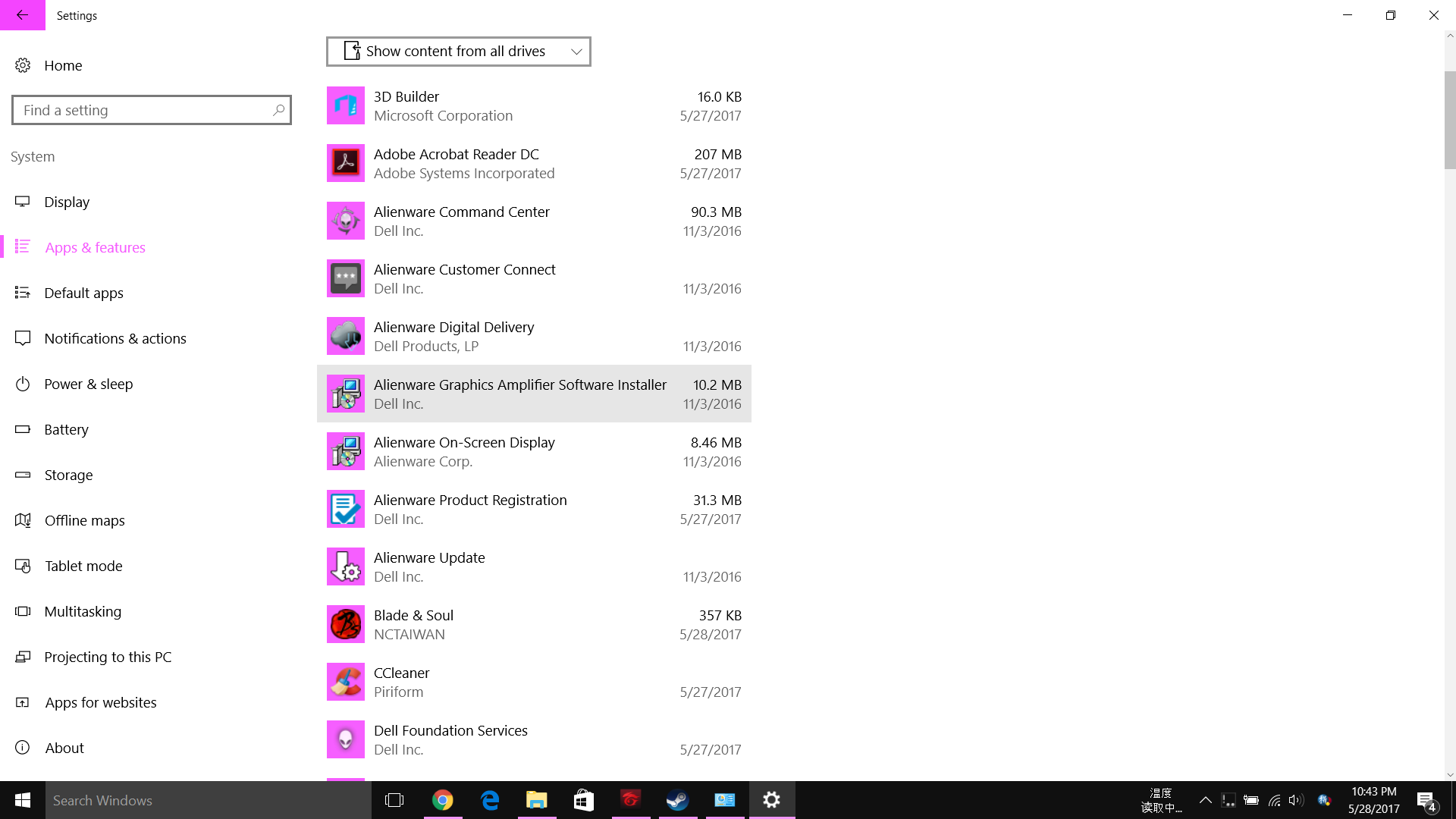This screenshot has width=1456, height=819.
Task: Click the Alienware Command Center icon
Action: 346,221
